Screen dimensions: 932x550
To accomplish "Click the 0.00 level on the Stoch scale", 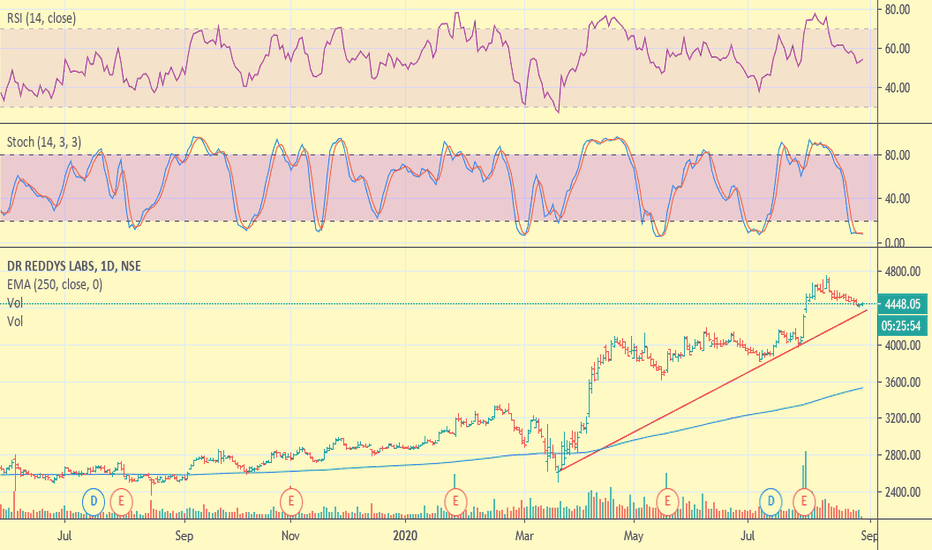I will click(895, 243).
